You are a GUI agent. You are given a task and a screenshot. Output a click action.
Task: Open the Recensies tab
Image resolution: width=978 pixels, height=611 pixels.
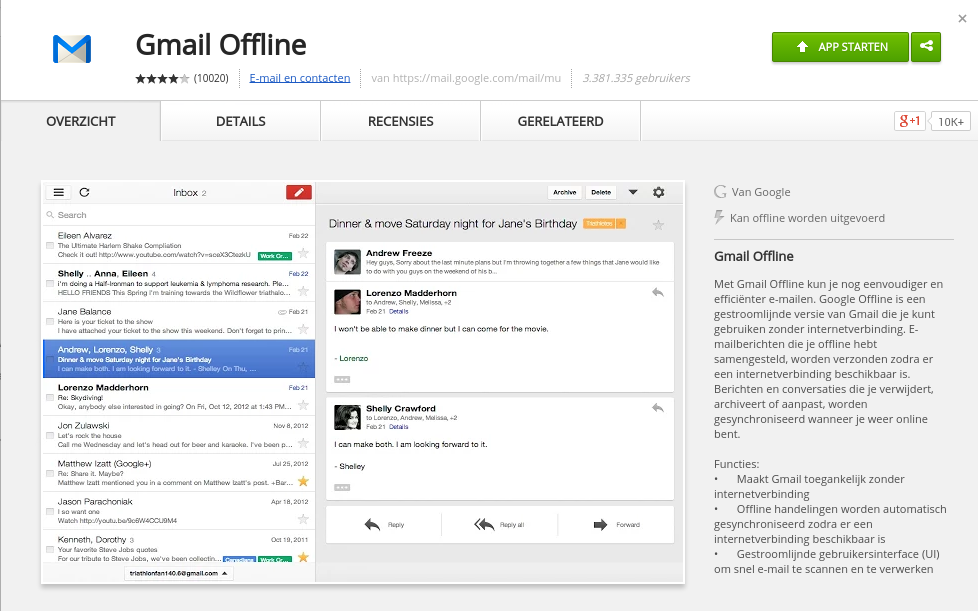click(x=400, y=121)
